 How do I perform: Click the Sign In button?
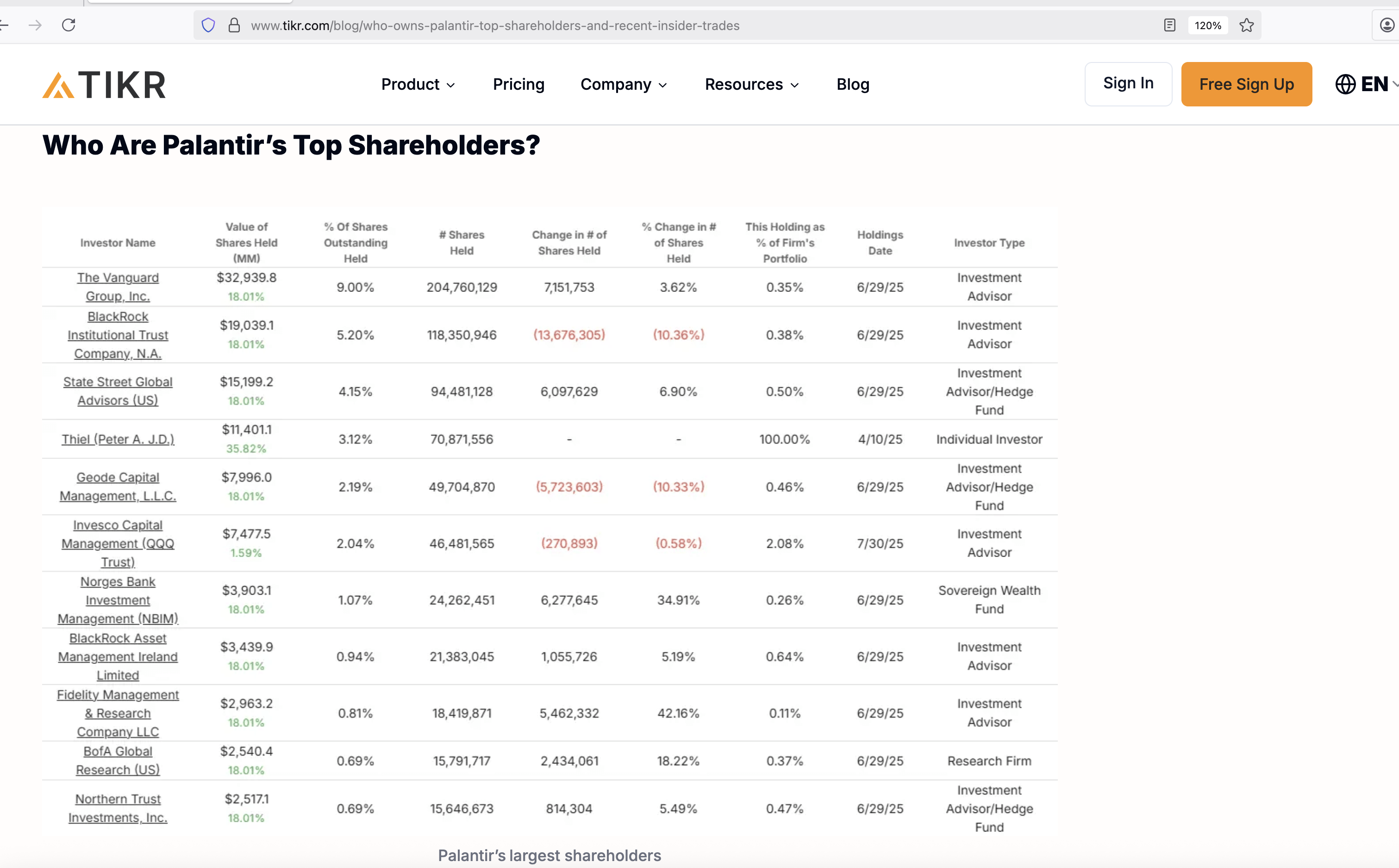(1128, 84)
